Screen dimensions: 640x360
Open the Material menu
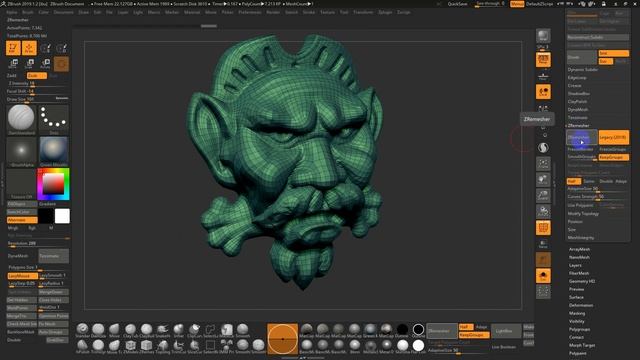[x=192, y=12]
